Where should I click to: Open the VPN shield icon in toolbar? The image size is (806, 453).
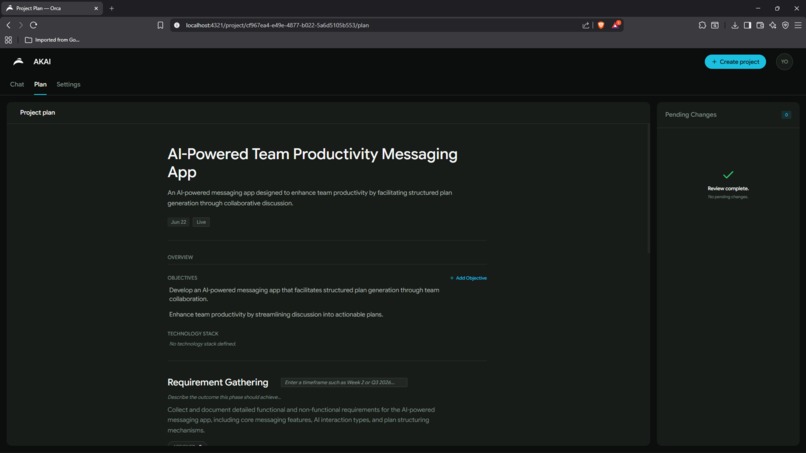point(785,25)
